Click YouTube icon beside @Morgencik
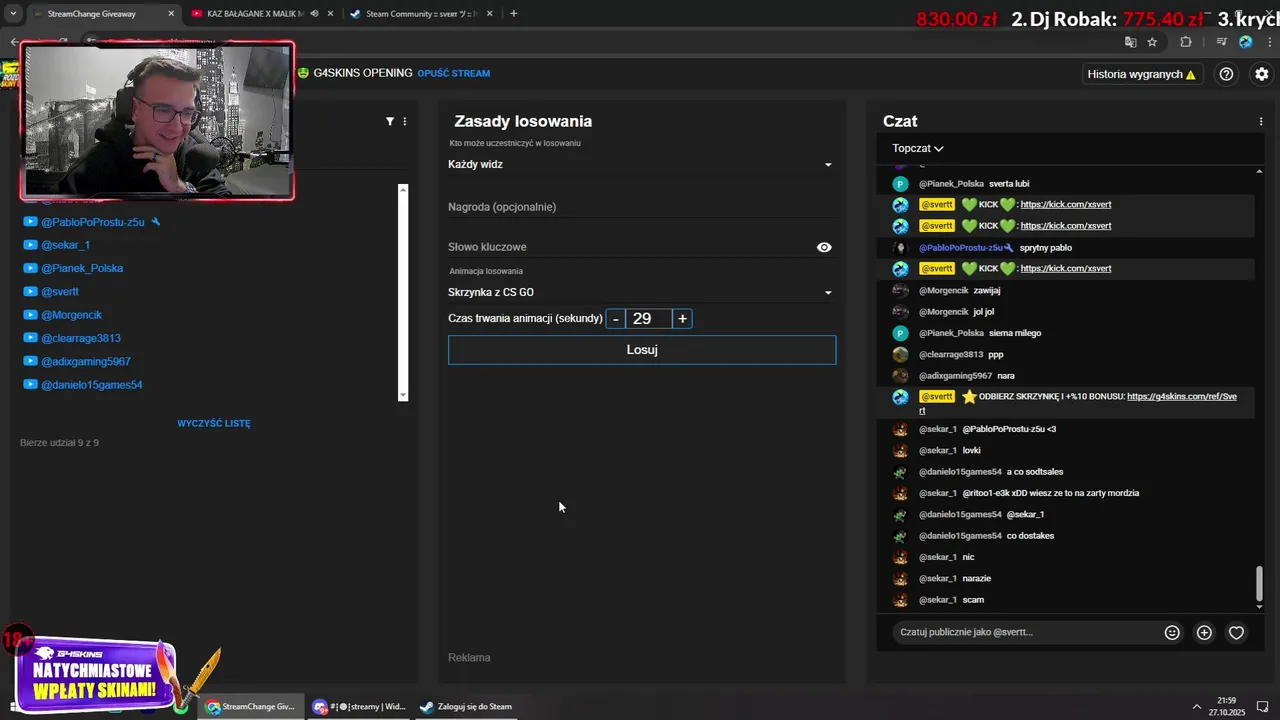Image resolution: width=1280 pixels, height=720 pixels. (x=30, y=315)
